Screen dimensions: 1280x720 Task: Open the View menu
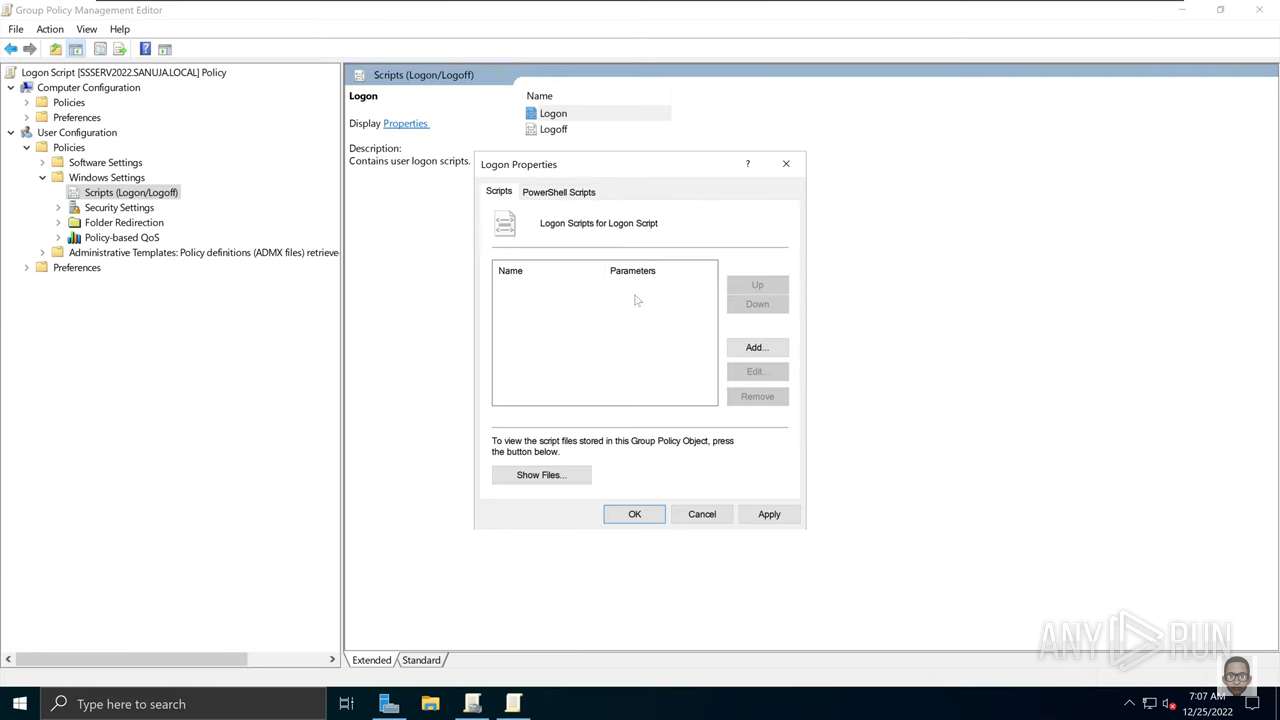87,29
